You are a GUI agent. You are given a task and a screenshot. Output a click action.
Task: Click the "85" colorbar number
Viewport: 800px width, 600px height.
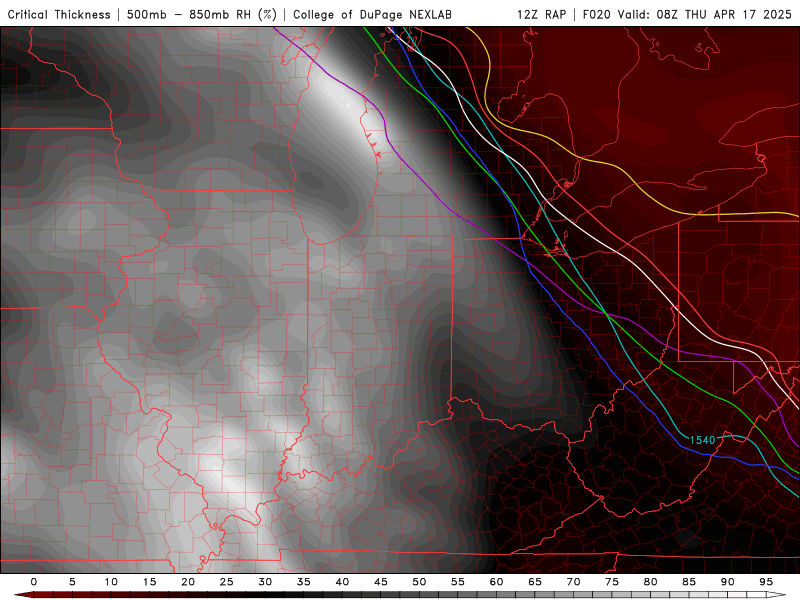coord(689,582)
